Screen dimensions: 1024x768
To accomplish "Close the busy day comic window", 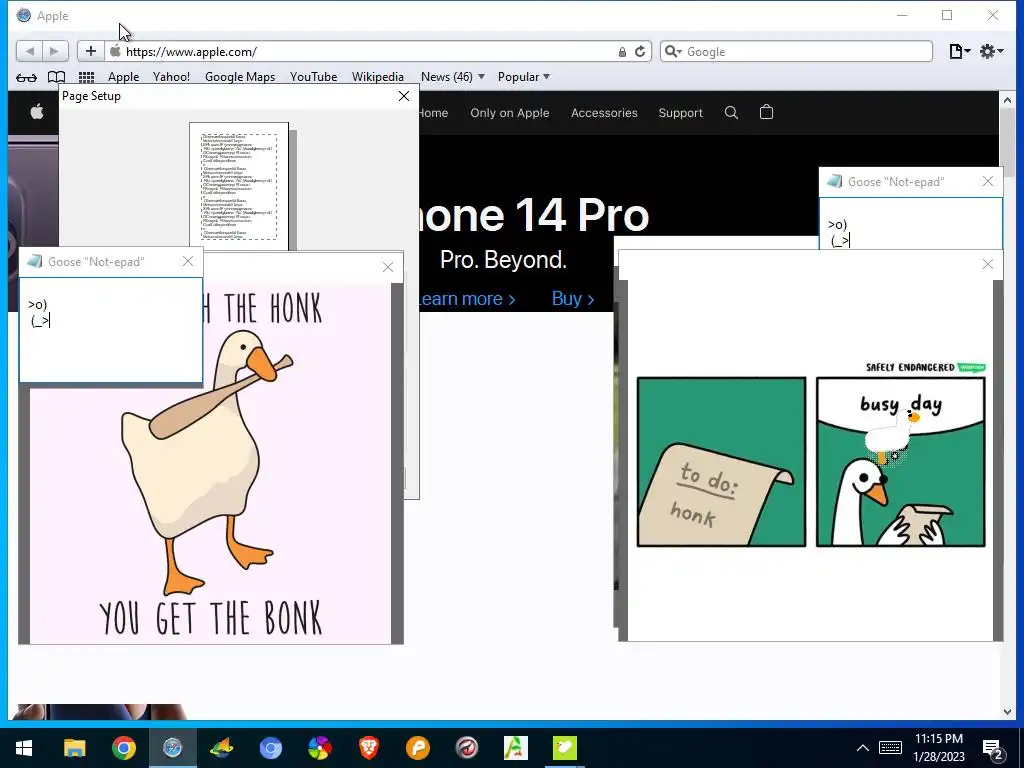I will coord(987,264).
